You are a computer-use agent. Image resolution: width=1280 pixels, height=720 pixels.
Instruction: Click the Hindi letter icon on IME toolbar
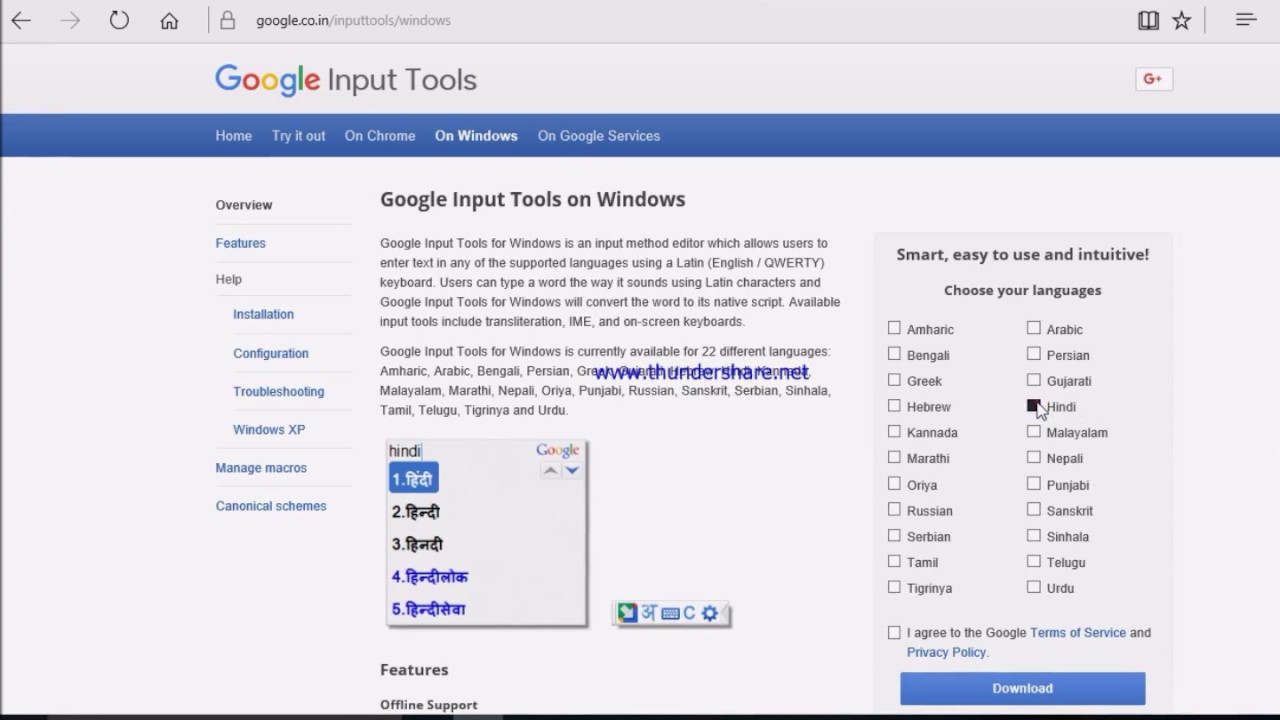(649, 613)
